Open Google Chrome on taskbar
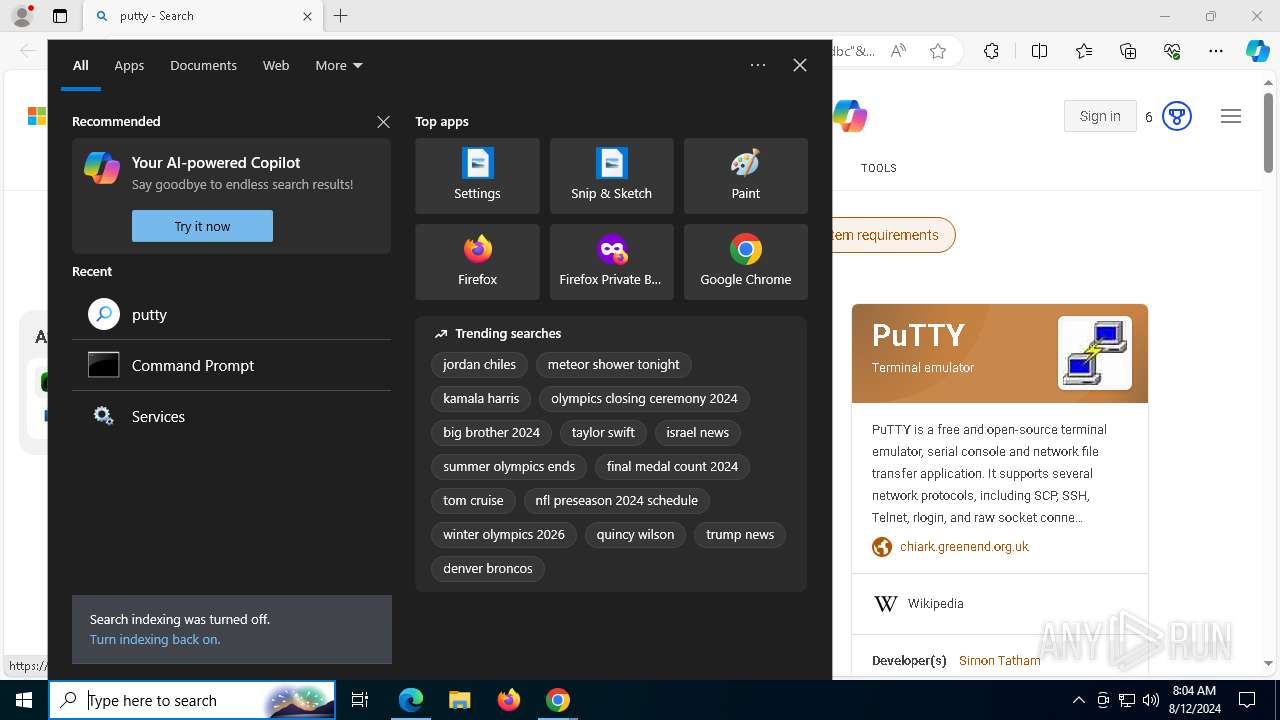The height and width of the screenshot is (720, 1280). click(x=558, y=700)
